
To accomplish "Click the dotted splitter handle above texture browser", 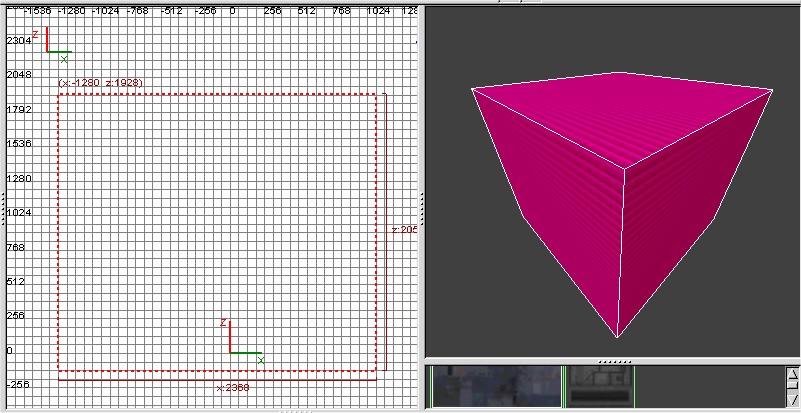I will tap(613, 361).
